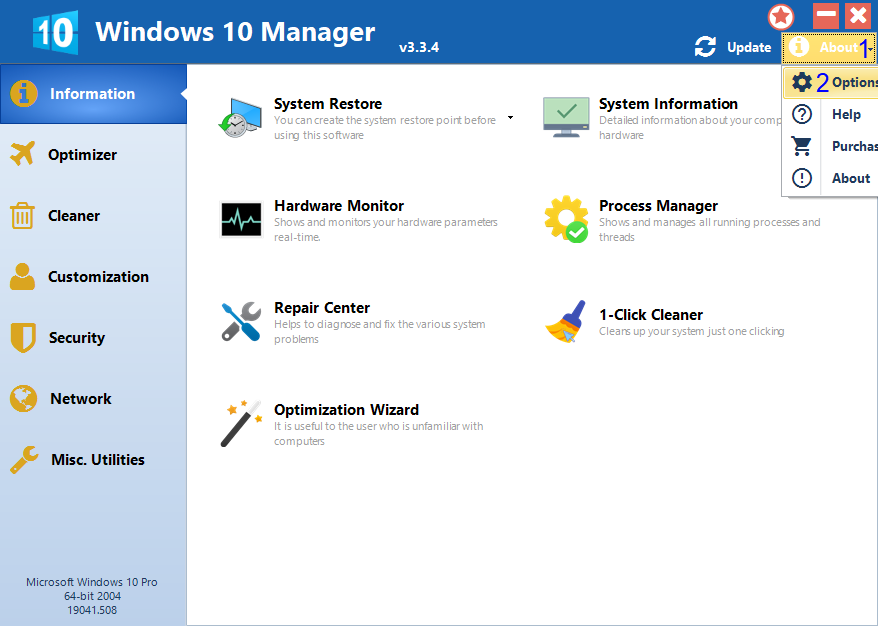This screenshot has width=878, height=626.
Task: Open the System Information title link
Action: [x=668, y=104]
